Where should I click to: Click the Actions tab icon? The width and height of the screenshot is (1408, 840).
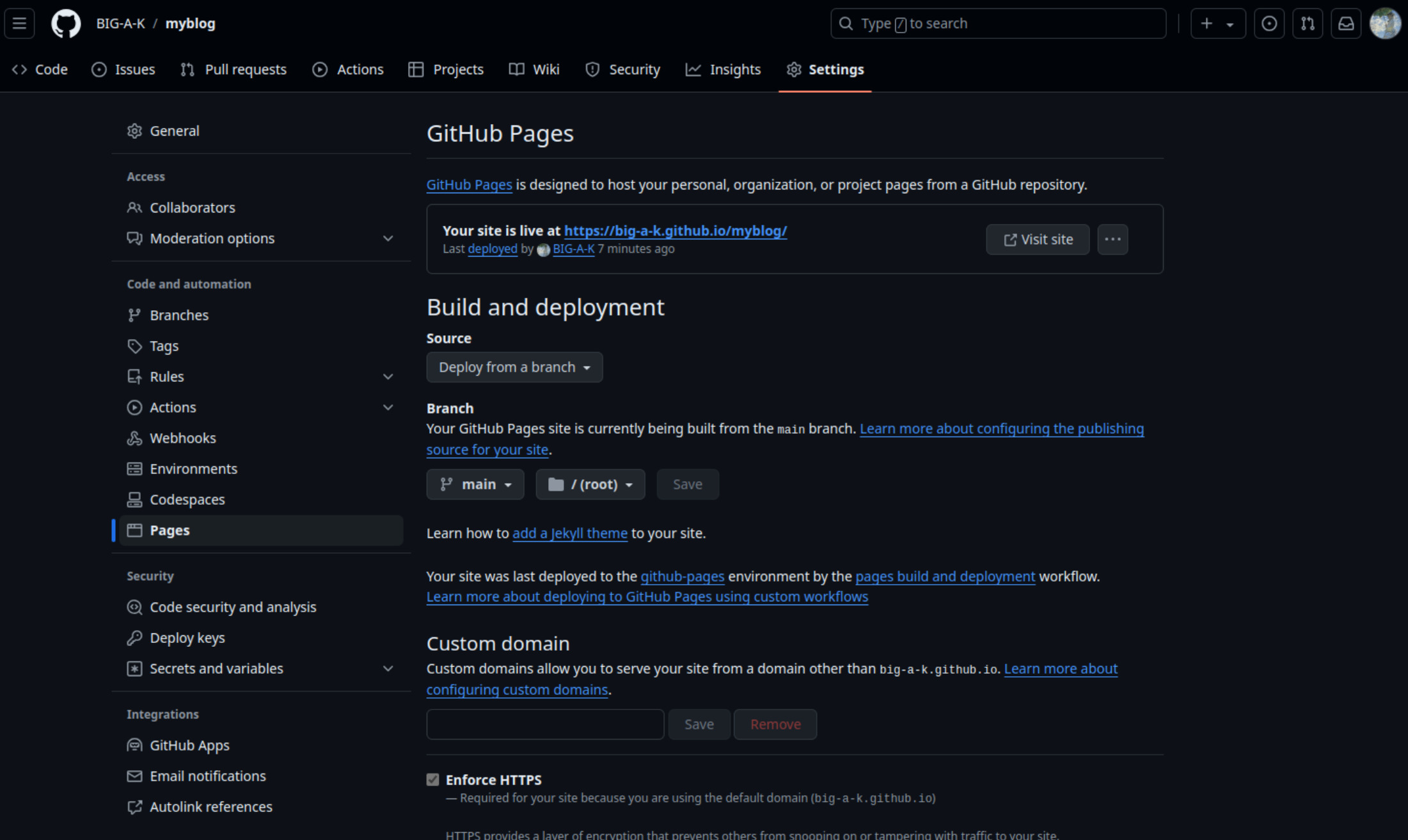(320, 69)
